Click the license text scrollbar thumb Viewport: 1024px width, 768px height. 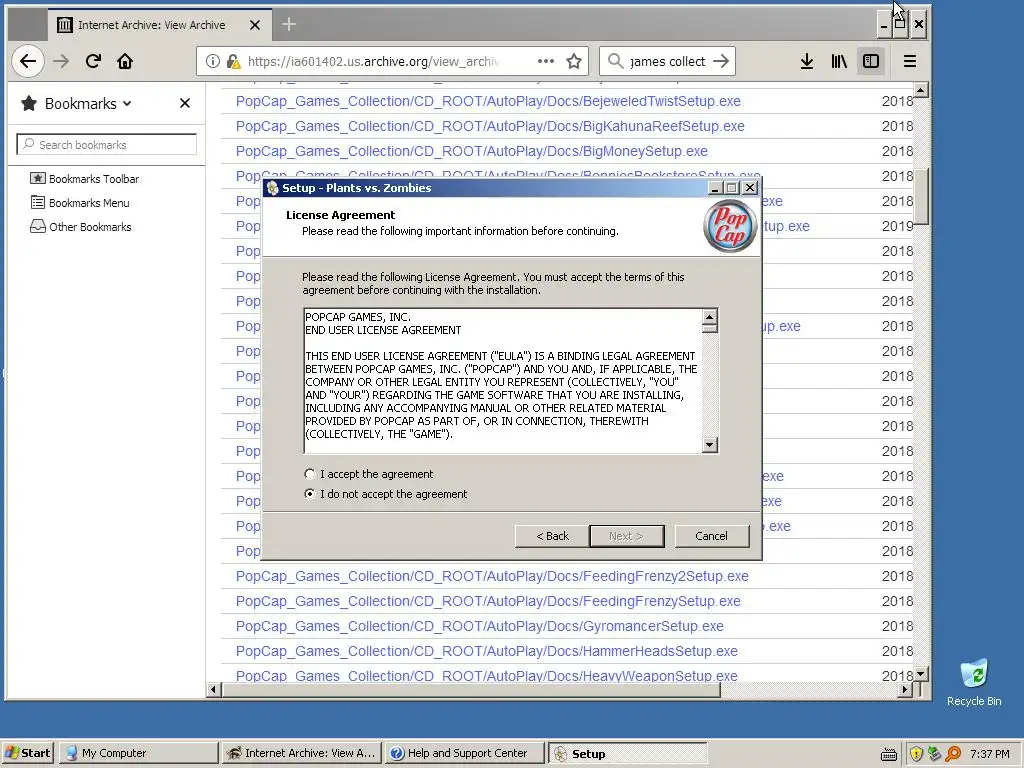[710, 328]
